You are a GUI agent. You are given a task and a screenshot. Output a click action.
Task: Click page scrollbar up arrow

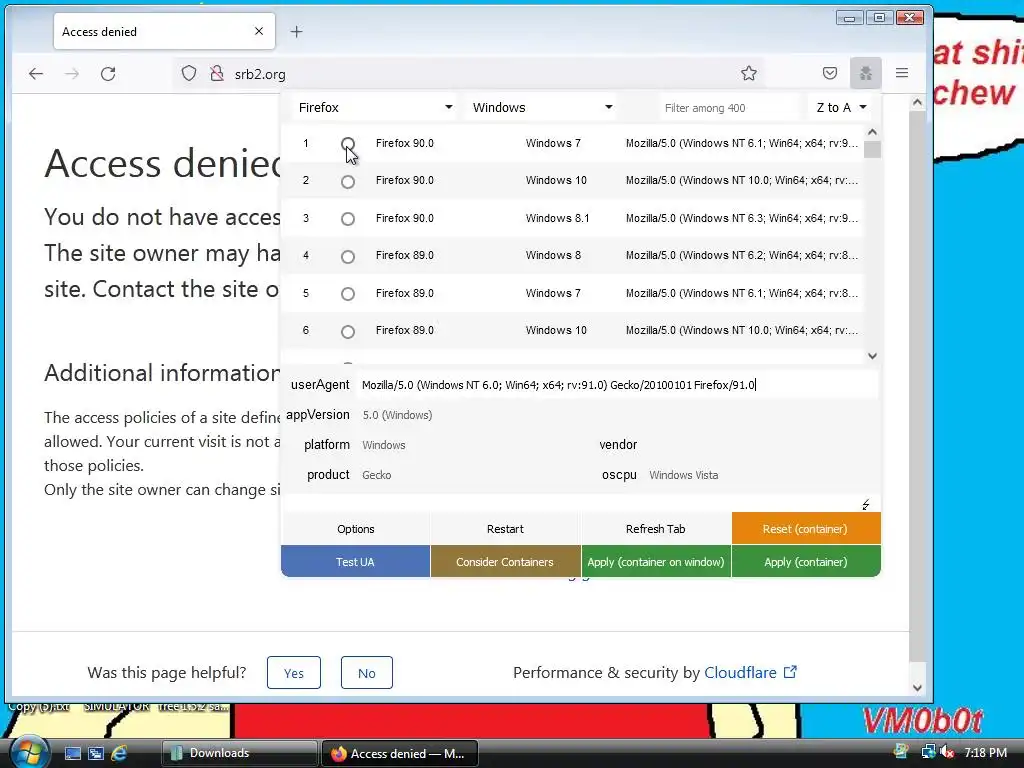(x=917, y=102)
